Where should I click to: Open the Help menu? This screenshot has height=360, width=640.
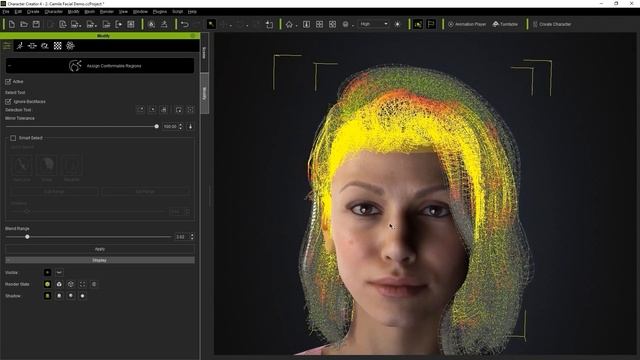[x=192, y=12]
